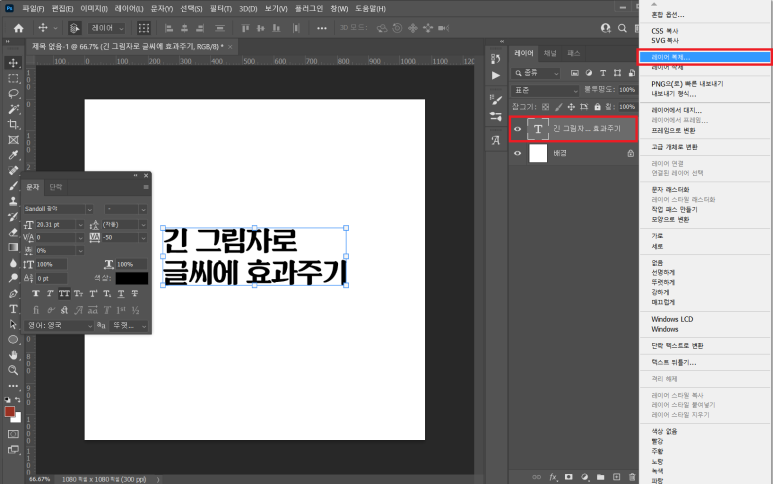
Task: Select the Move tool in the toolbox
Action: (13, 63)
